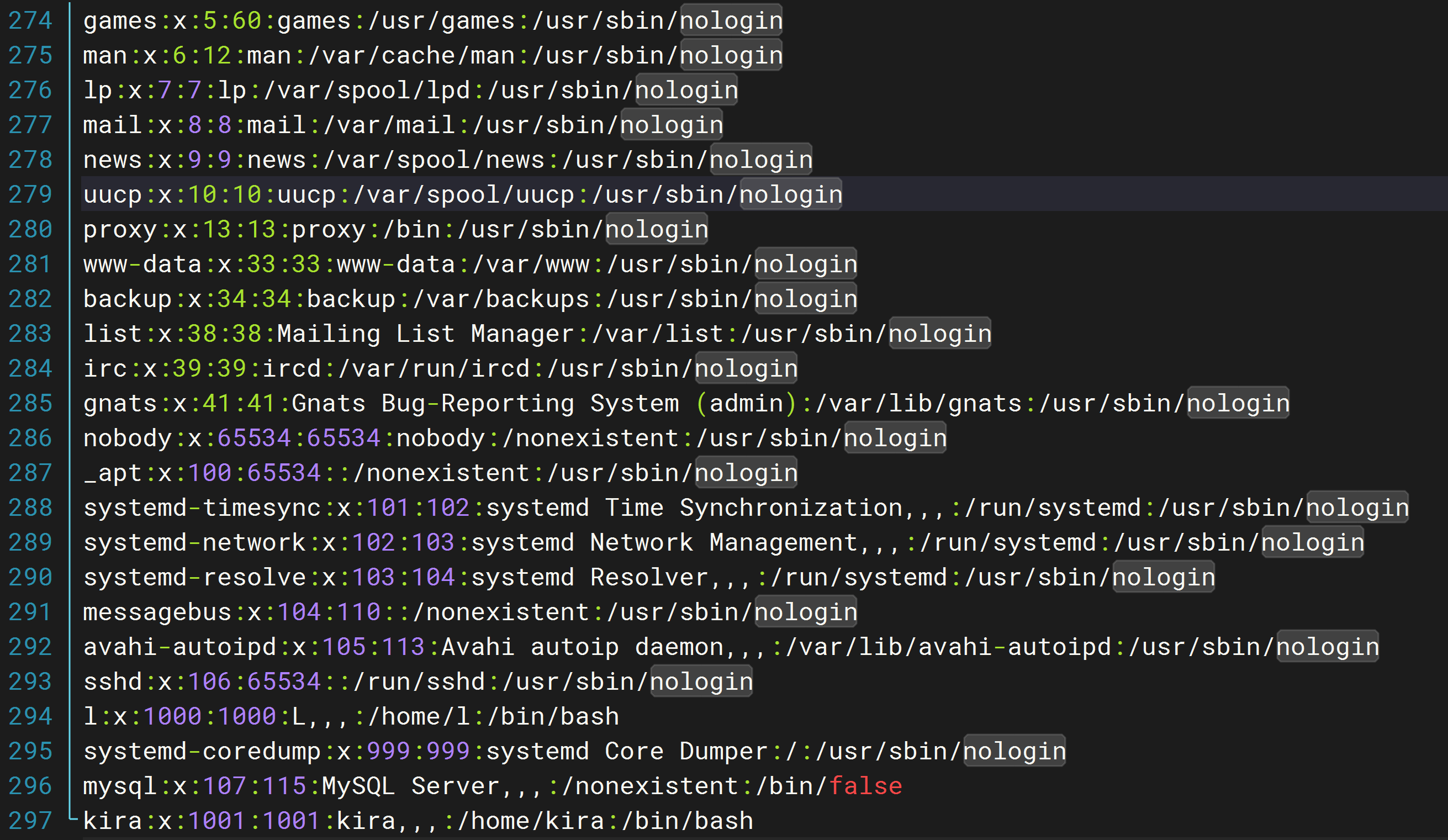Click the red 'false' text on mysql line
Viewport: 1448px width, 840px height.
pyautogui.click(x=865, y=786)
